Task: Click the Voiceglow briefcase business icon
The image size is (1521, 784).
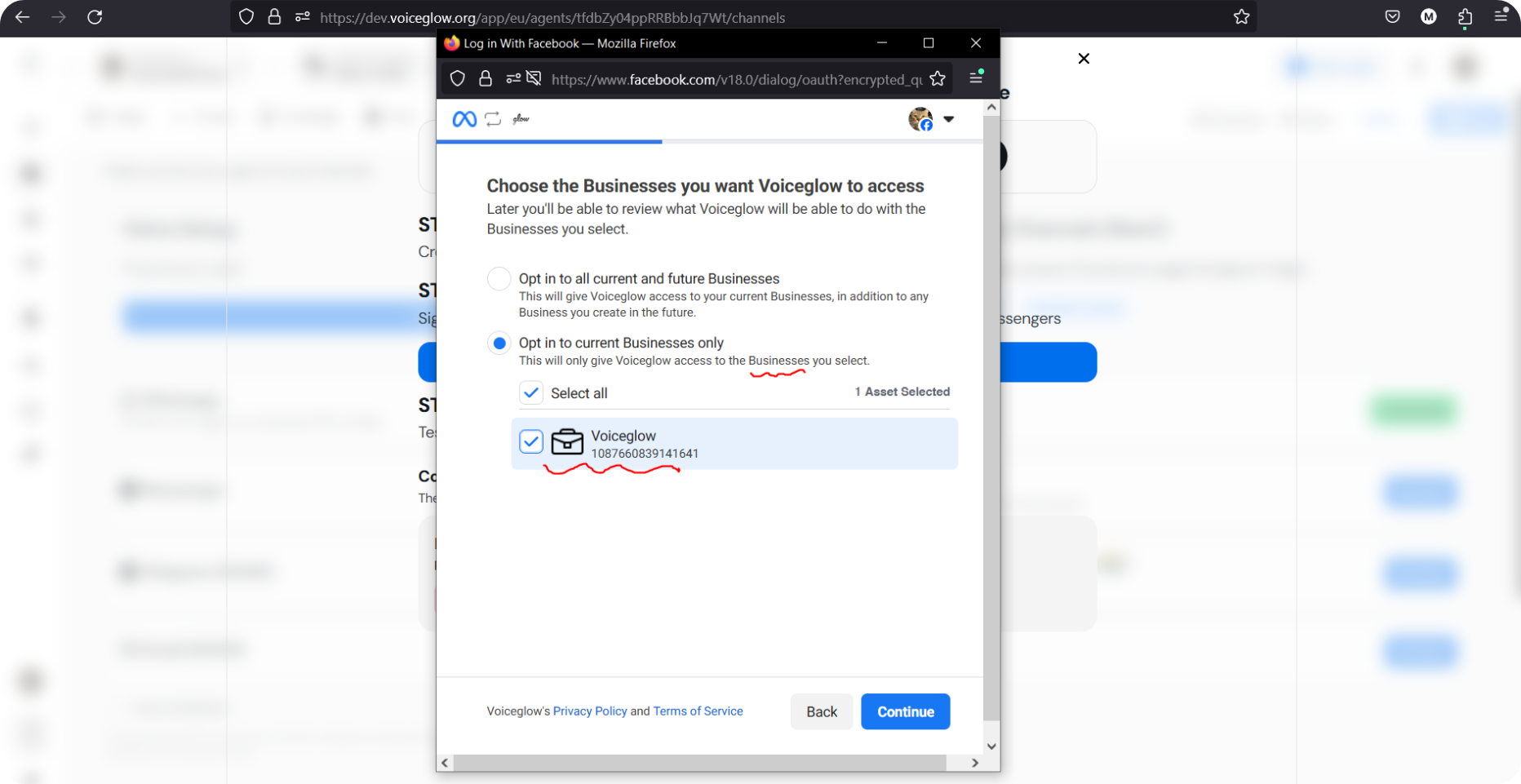Action: coord(567,442)
